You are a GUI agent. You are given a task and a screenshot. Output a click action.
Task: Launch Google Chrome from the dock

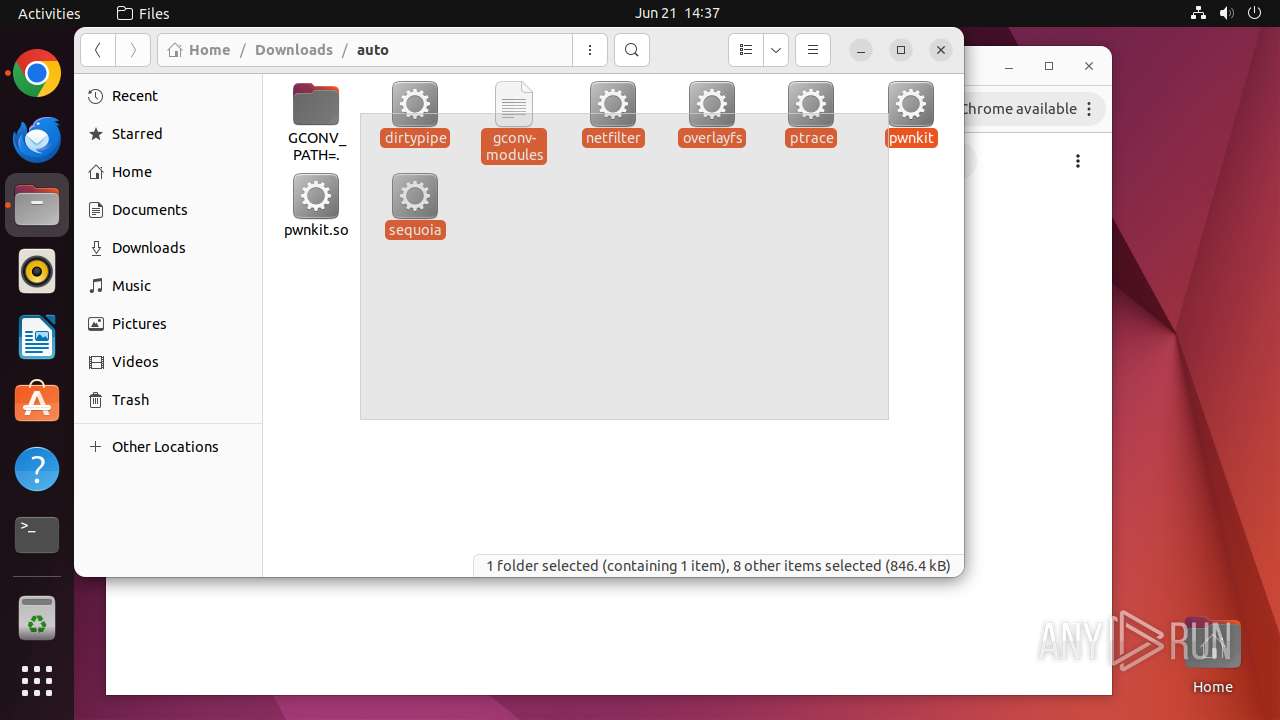[37, 74]
